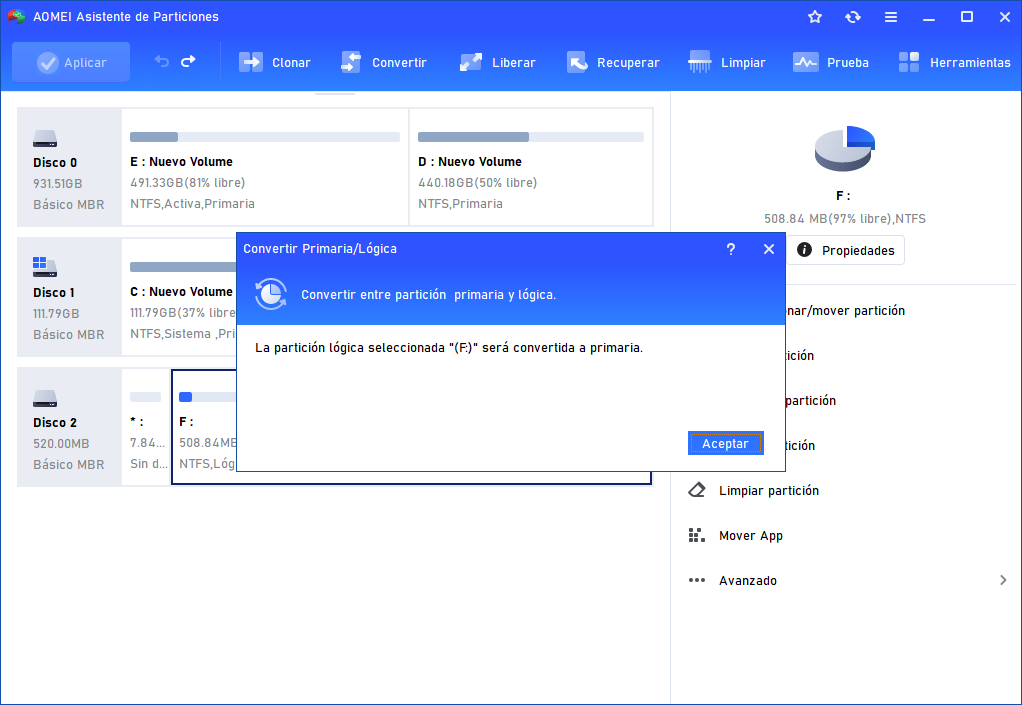This screenshot has width=1022, height=705.
Task: Click text "520.00MB" under Disco 2
Action: click(61, 444)
